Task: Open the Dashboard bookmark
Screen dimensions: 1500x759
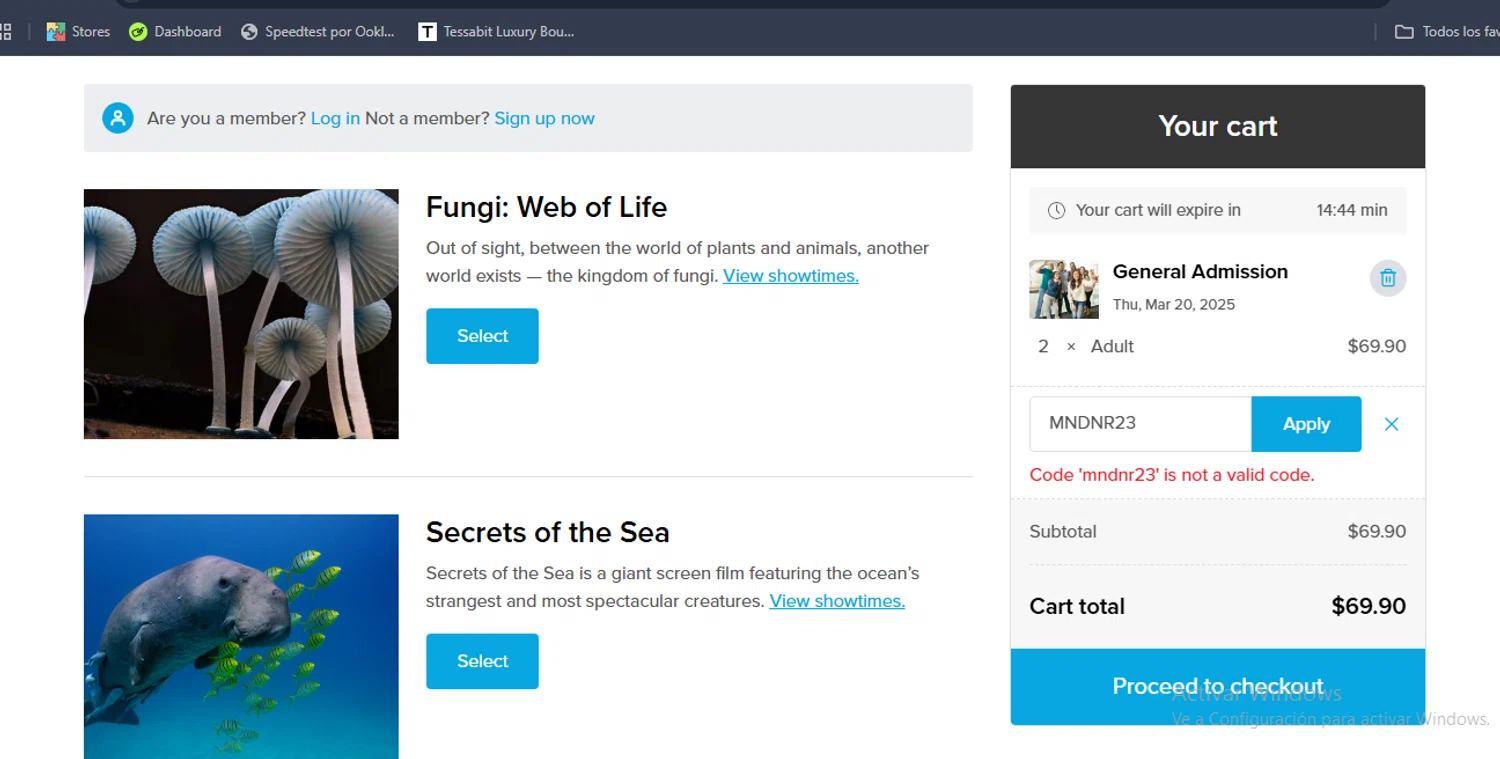Action: (x=175, y=32)
